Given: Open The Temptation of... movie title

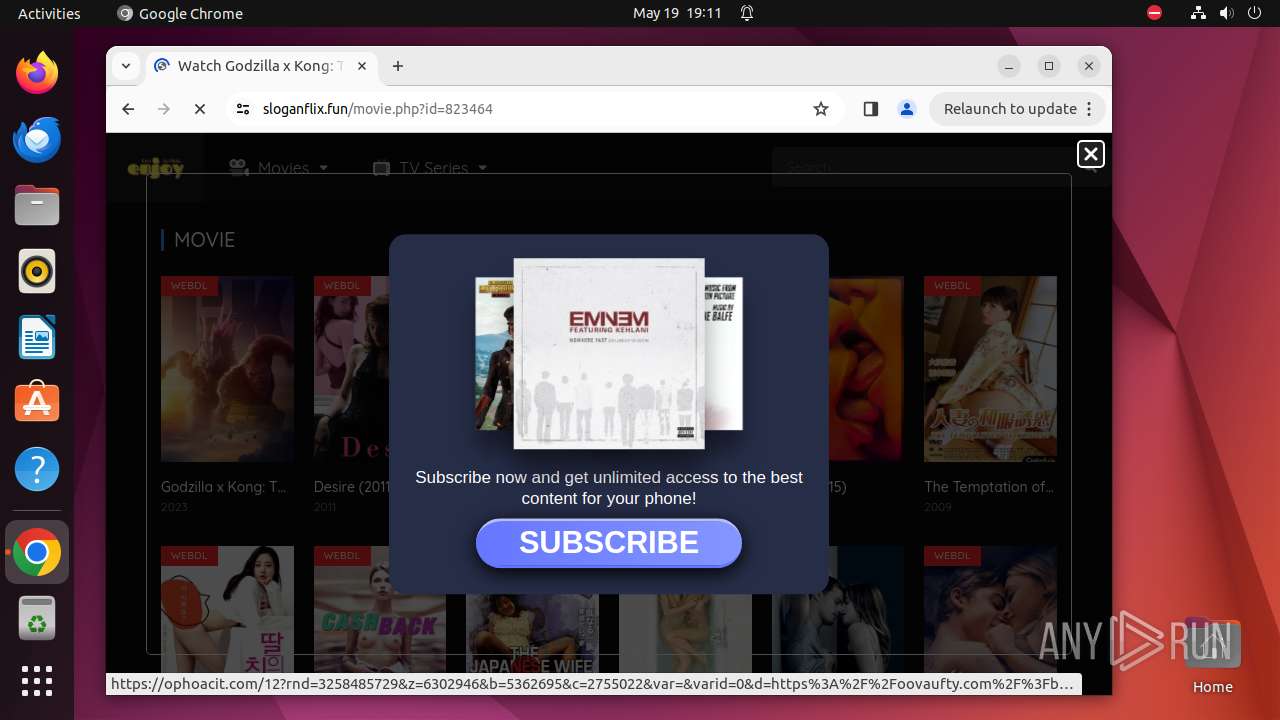Looking at the screenshot, I should [989, 487].
